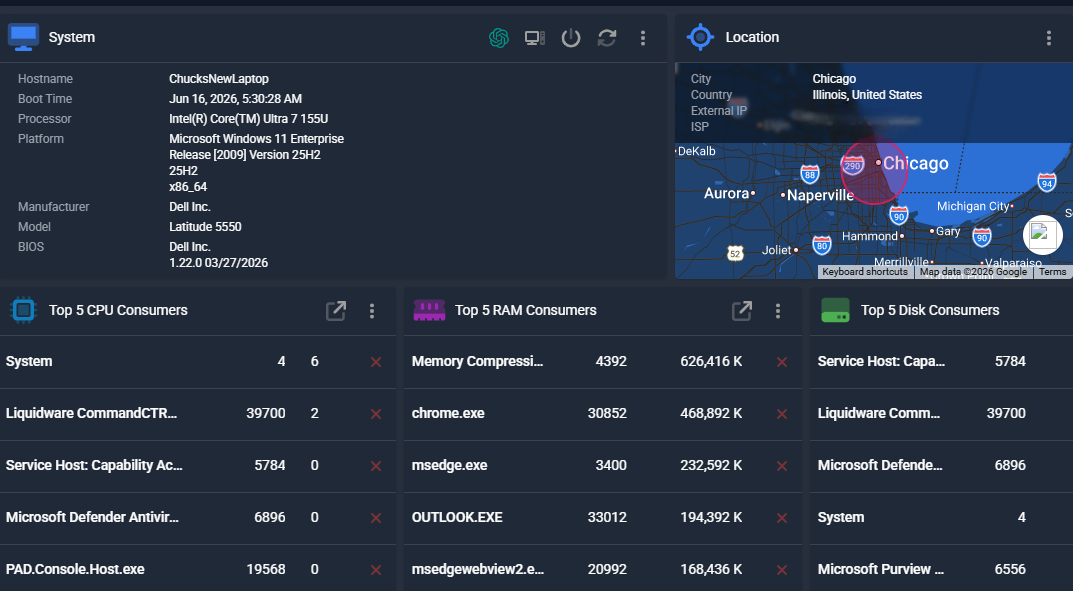
Task: Kill Liquidware CommandCTR process in CPU list
Action: (376, 414)
